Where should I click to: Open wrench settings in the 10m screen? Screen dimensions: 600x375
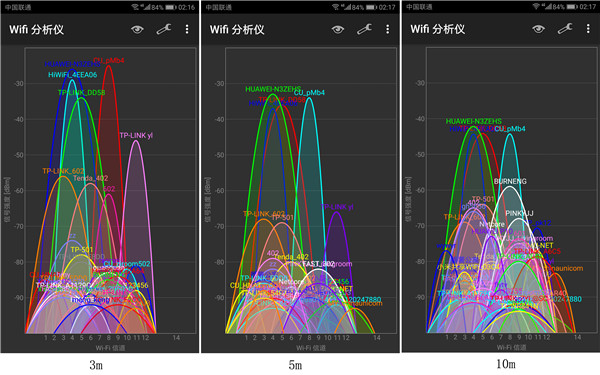565,29
